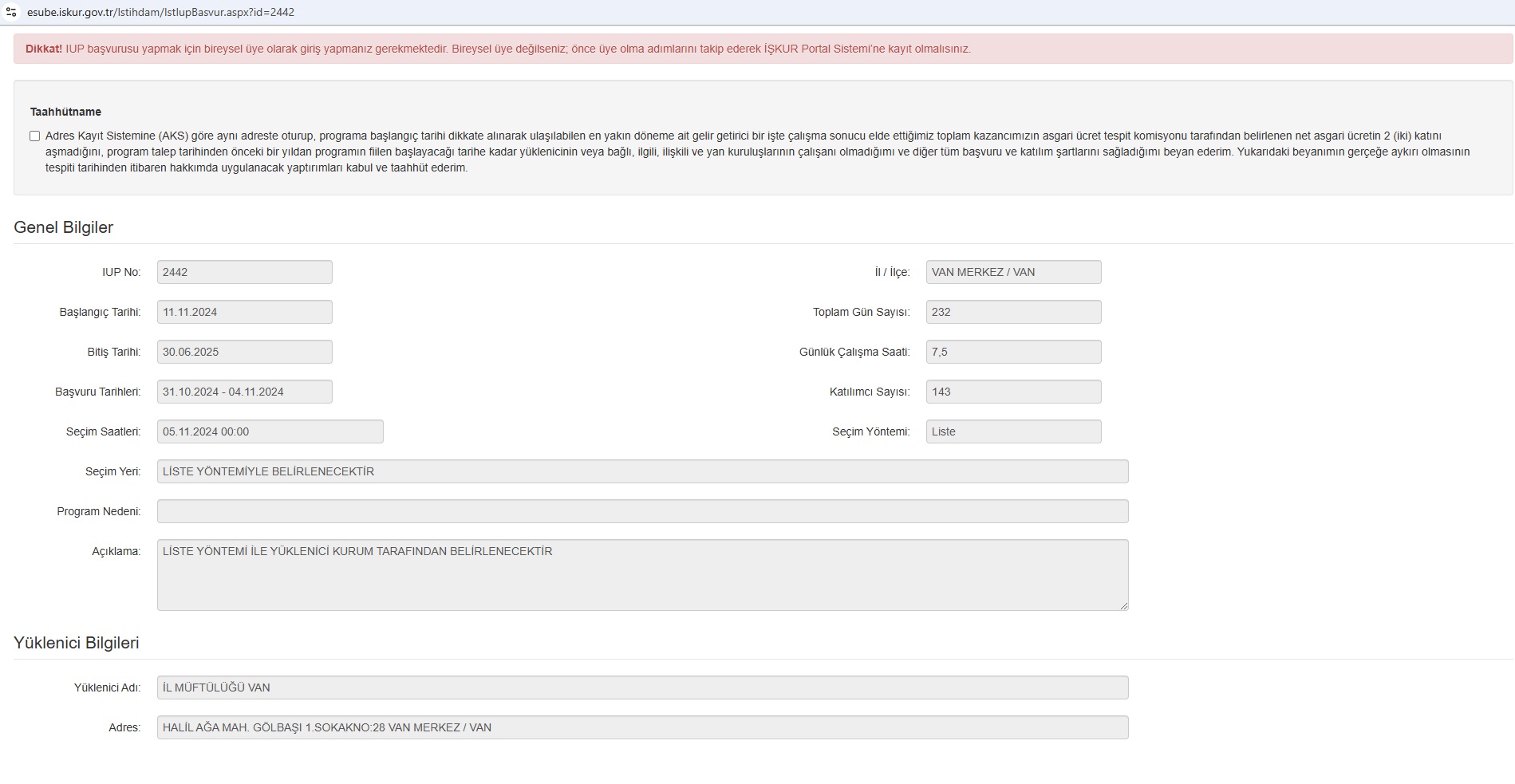Click the Yüklenici Adı field İL MÜFTÜLÜĞÜ VAN
The image size is (1515, 784).
tap(643, 687)
